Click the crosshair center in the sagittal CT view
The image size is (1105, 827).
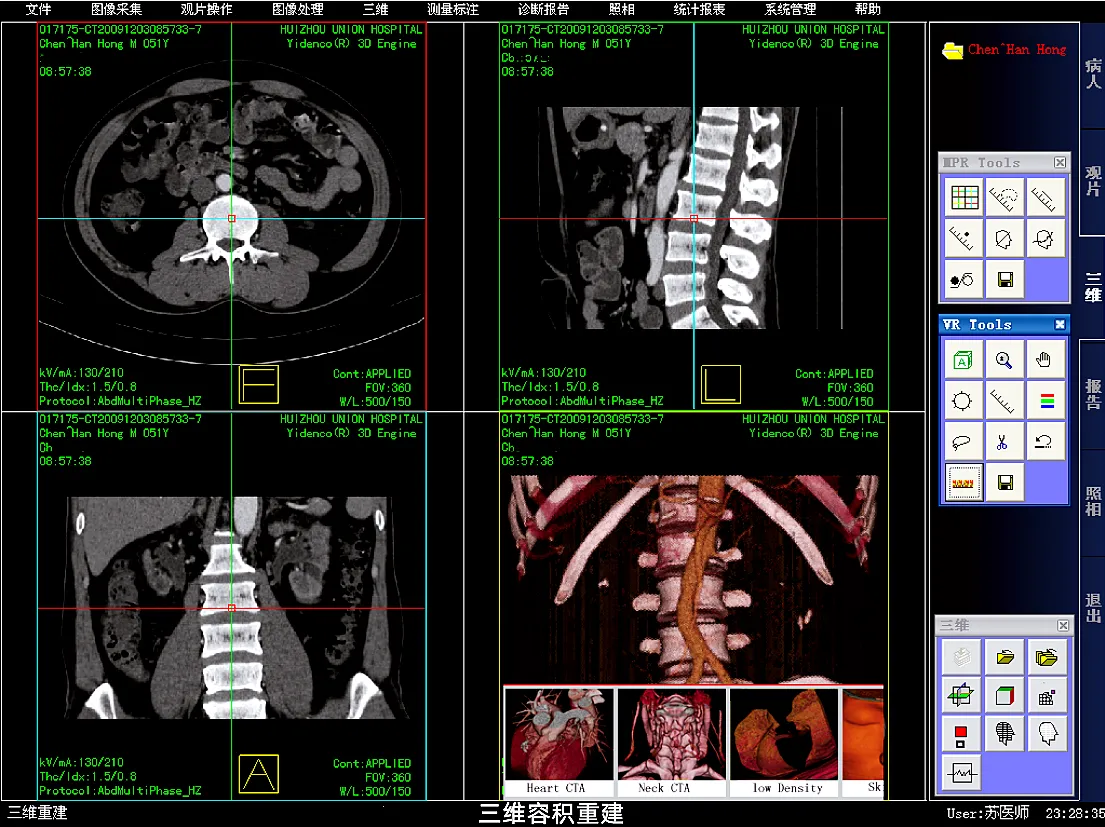click(694, 218)
